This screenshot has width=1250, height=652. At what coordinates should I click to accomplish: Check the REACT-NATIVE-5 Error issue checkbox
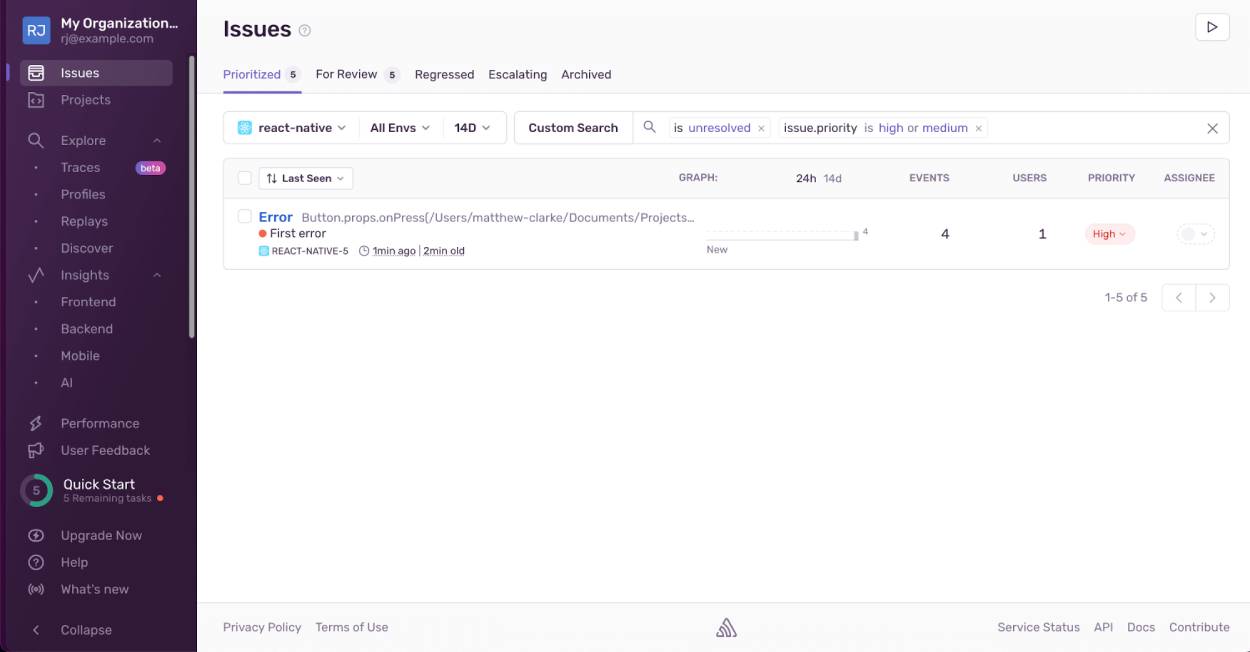tap(245, 216)
